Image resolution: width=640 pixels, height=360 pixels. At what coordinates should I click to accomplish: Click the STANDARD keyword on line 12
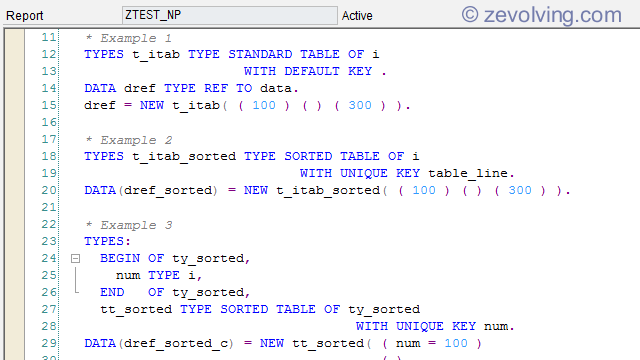(x=260, y=54)
